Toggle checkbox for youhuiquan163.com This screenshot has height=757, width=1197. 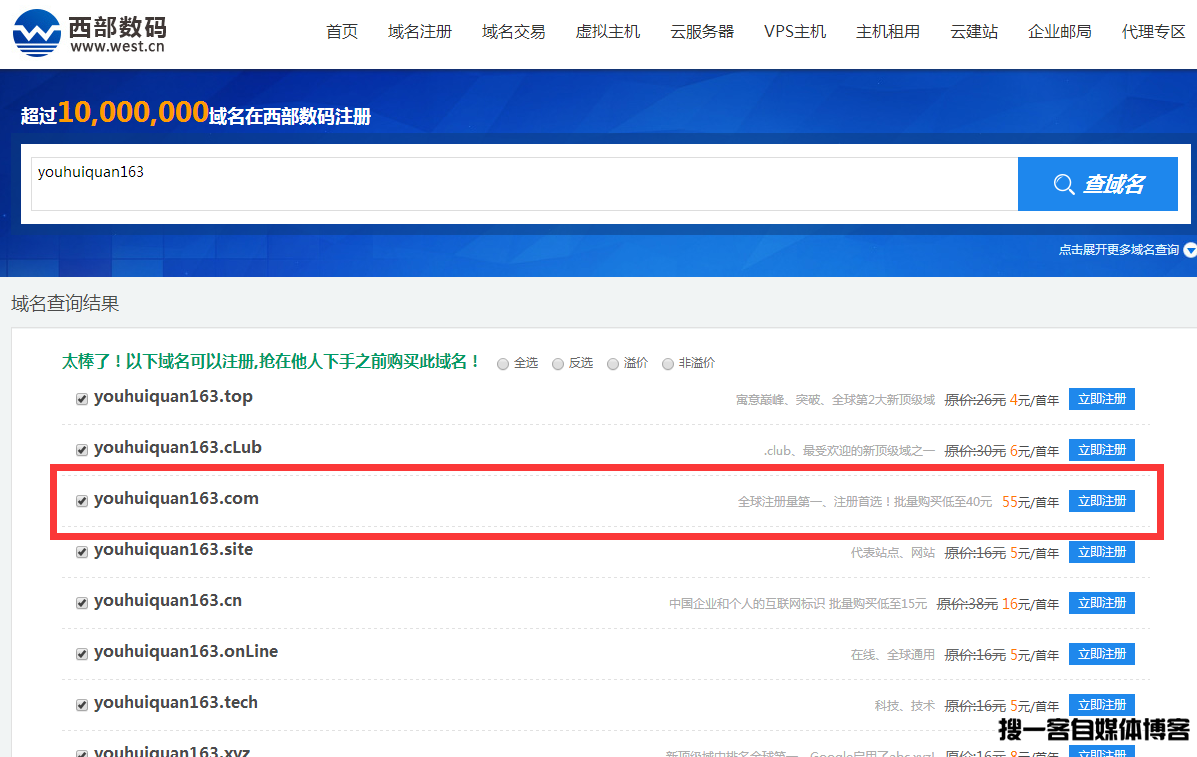coord(82,501)
